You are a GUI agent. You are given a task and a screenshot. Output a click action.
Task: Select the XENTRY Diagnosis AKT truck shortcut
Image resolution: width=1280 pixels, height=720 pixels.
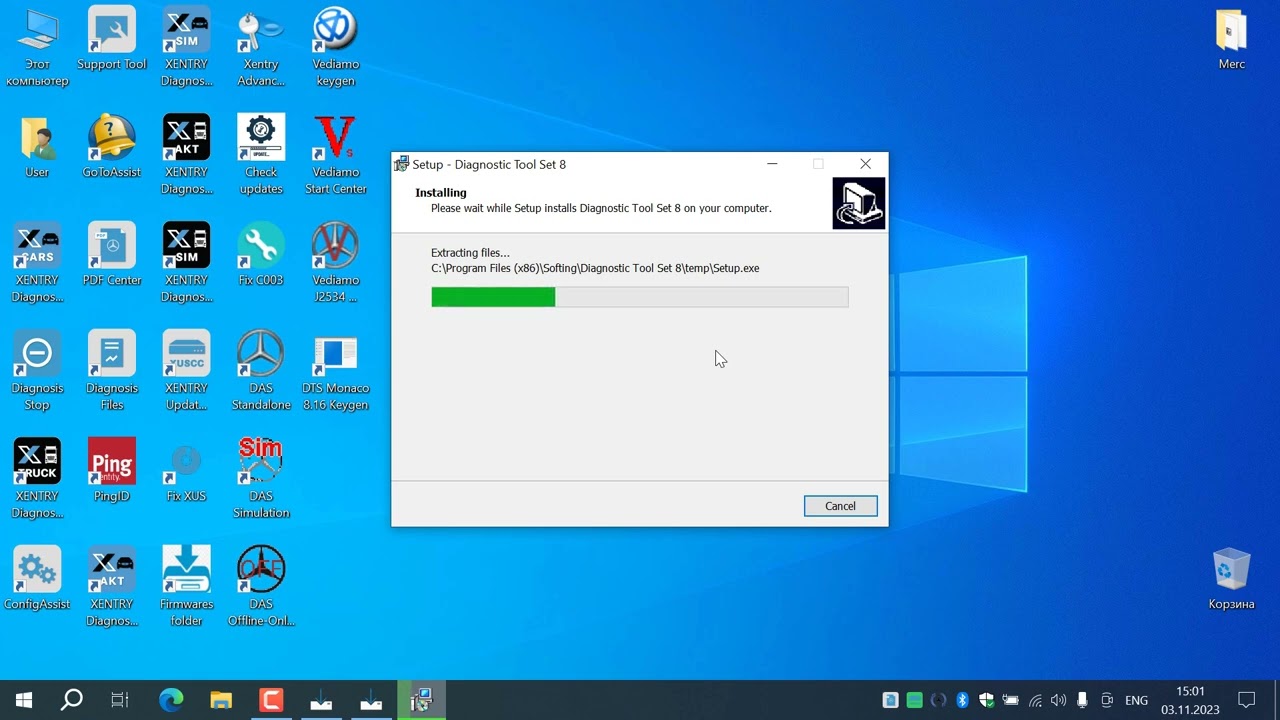coord(186,155)
